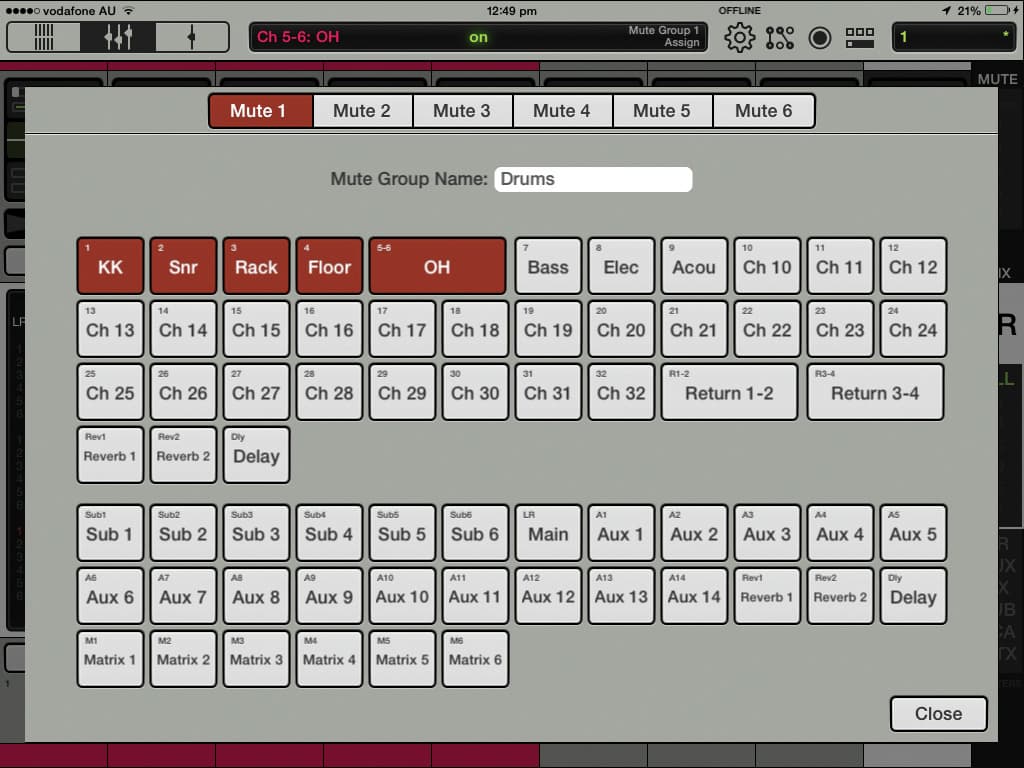Assign Ch 13 to mute group
This screenshot has height=768, width=1024.
pyautogui.click(x=110, y=328)
